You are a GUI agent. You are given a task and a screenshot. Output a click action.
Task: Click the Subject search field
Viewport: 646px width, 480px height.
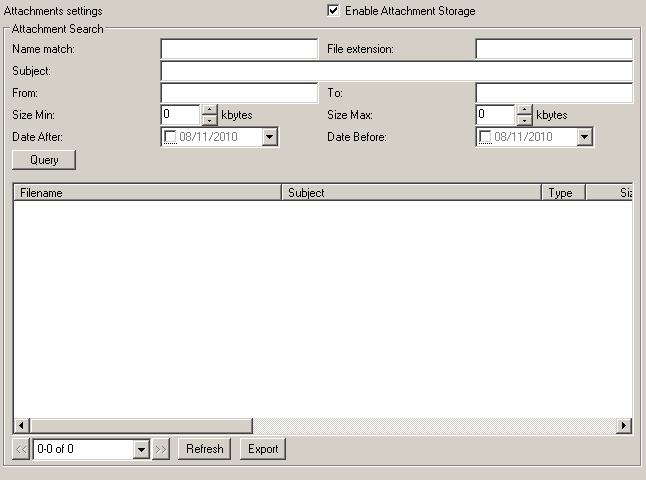(x=396, y=71)
